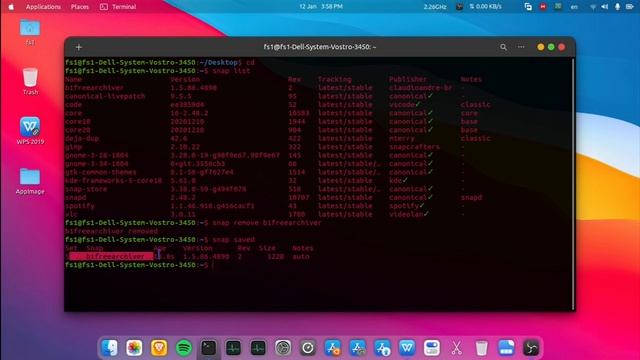Click the 2.26GHz CPU frequency indicator
640x360 pixels.
tap(435, 7)
